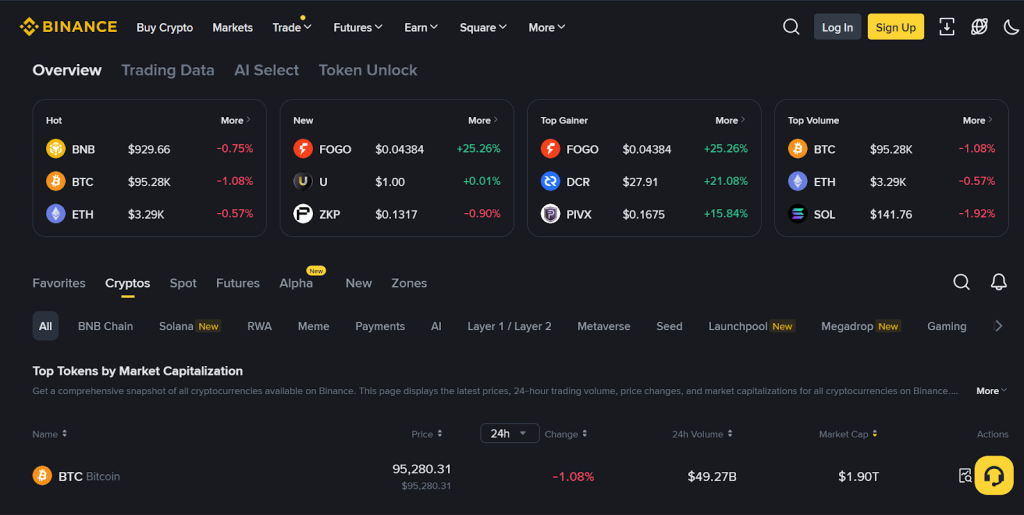Click the Sign Up button

click(895, 27)
